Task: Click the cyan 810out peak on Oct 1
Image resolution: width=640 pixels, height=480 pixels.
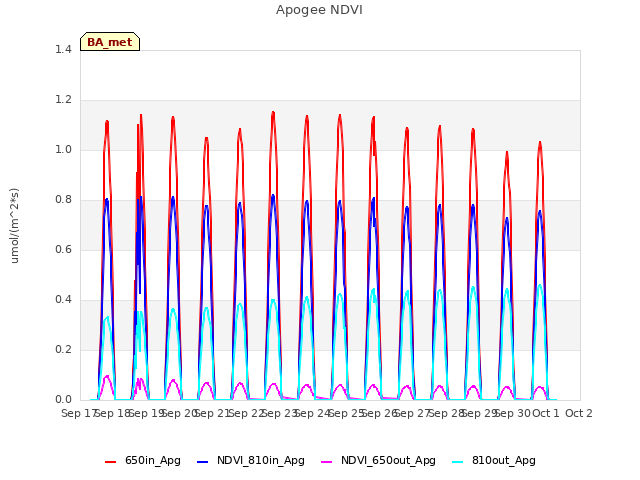Action: point(540,285)
